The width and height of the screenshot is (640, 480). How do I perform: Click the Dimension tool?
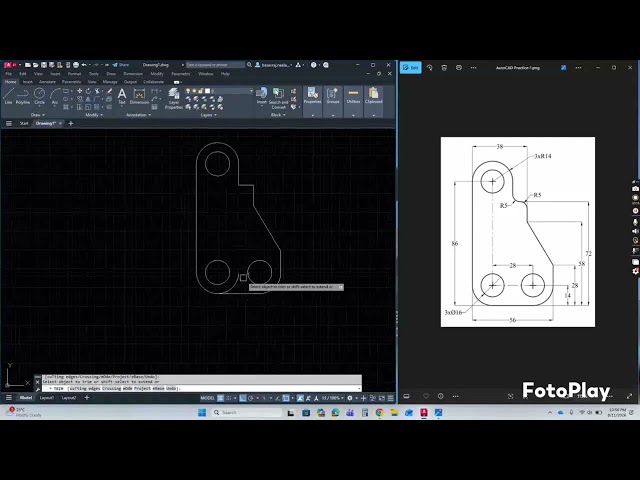139,96
